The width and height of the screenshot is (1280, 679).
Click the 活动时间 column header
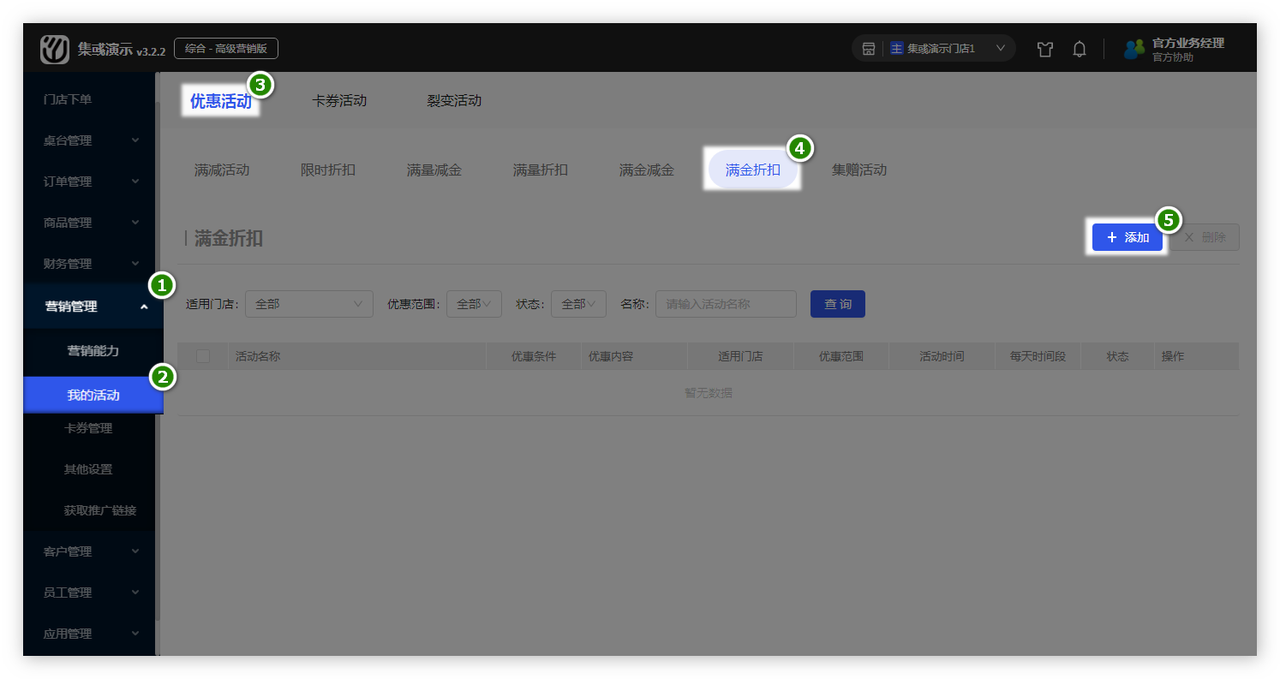pos(942,356)
